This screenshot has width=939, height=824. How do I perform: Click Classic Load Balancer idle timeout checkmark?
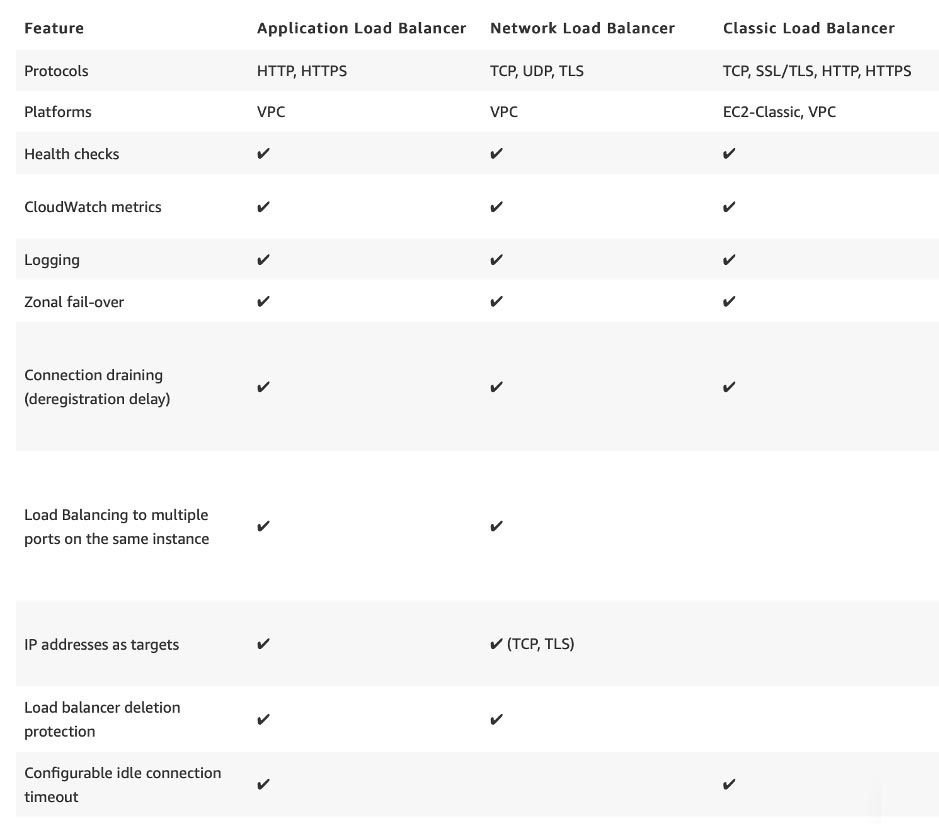click(x=730, y=785)
